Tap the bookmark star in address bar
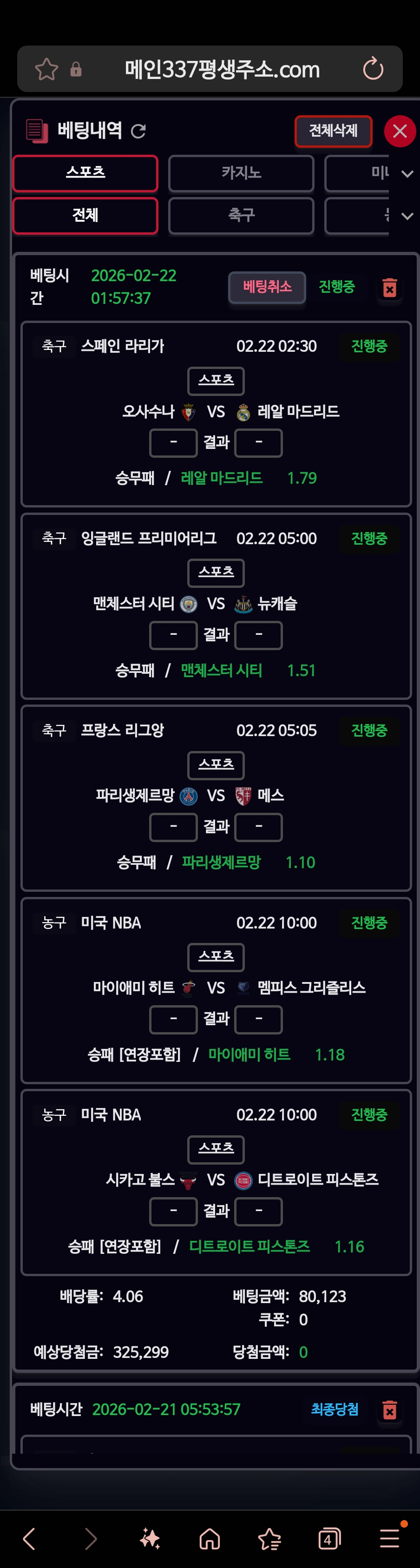The height and width of the screenshot is (1568, 420). [46, 69]
